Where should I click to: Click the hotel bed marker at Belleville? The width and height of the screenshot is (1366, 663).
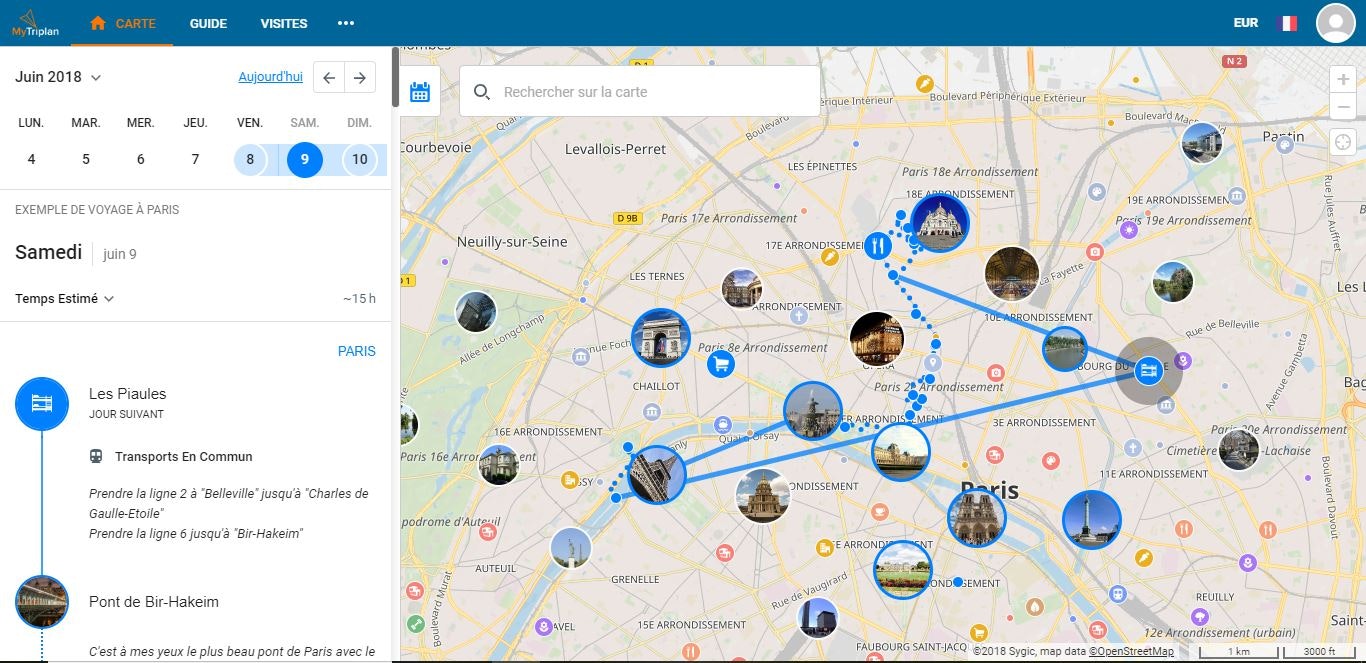pos(1150,371)
